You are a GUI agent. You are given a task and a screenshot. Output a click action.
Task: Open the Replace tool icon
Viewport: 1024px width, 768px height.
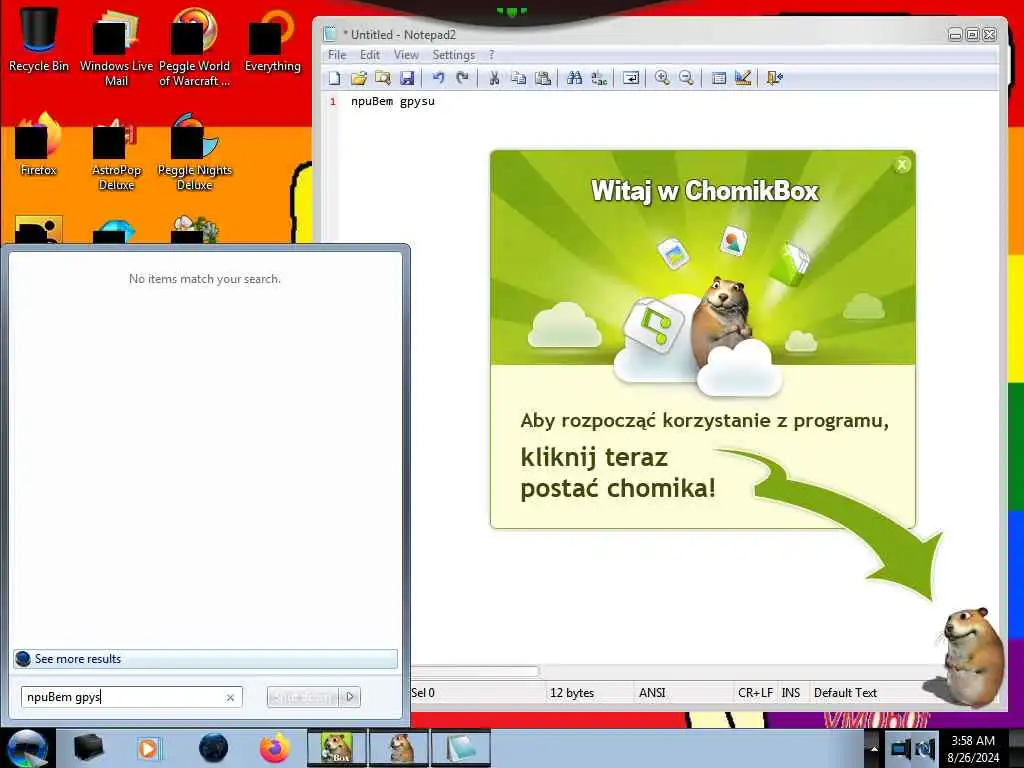(599, 78)
